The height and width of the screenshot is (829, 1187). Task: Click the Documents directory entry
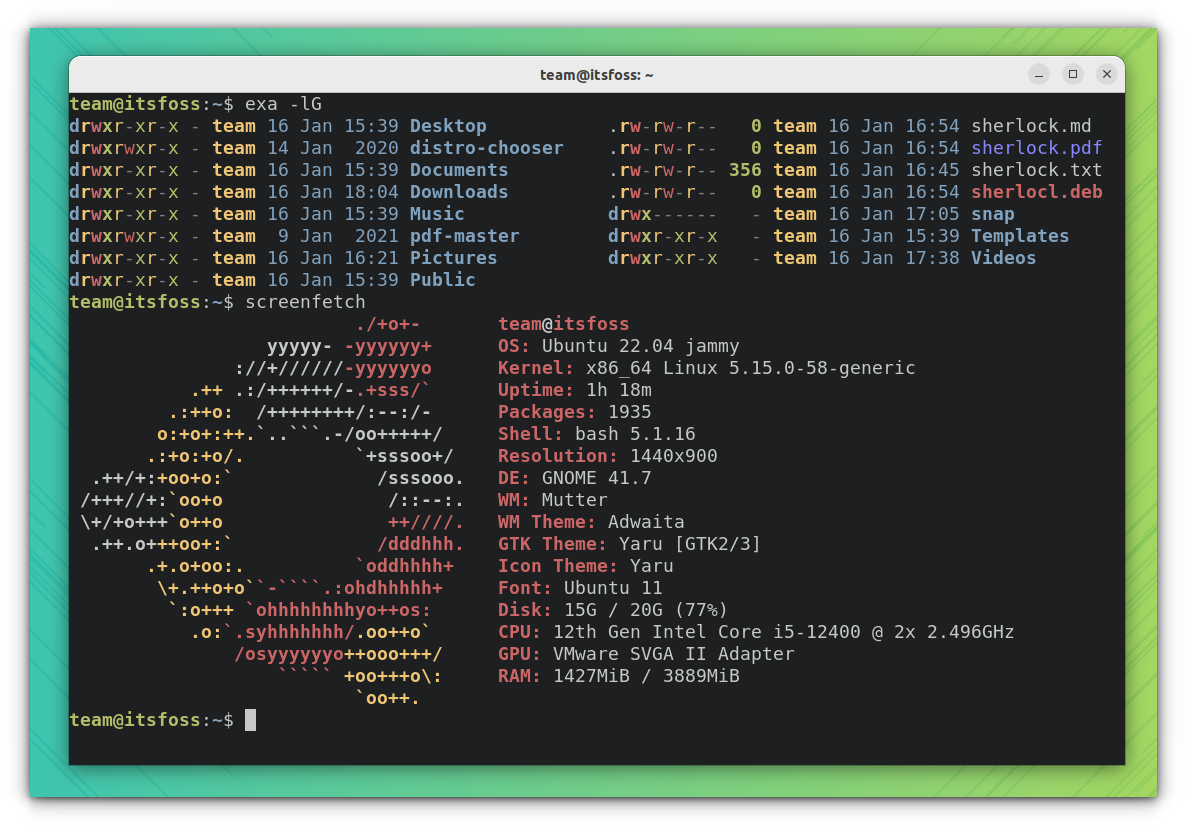pyautogui.click(x=458, y=170)
